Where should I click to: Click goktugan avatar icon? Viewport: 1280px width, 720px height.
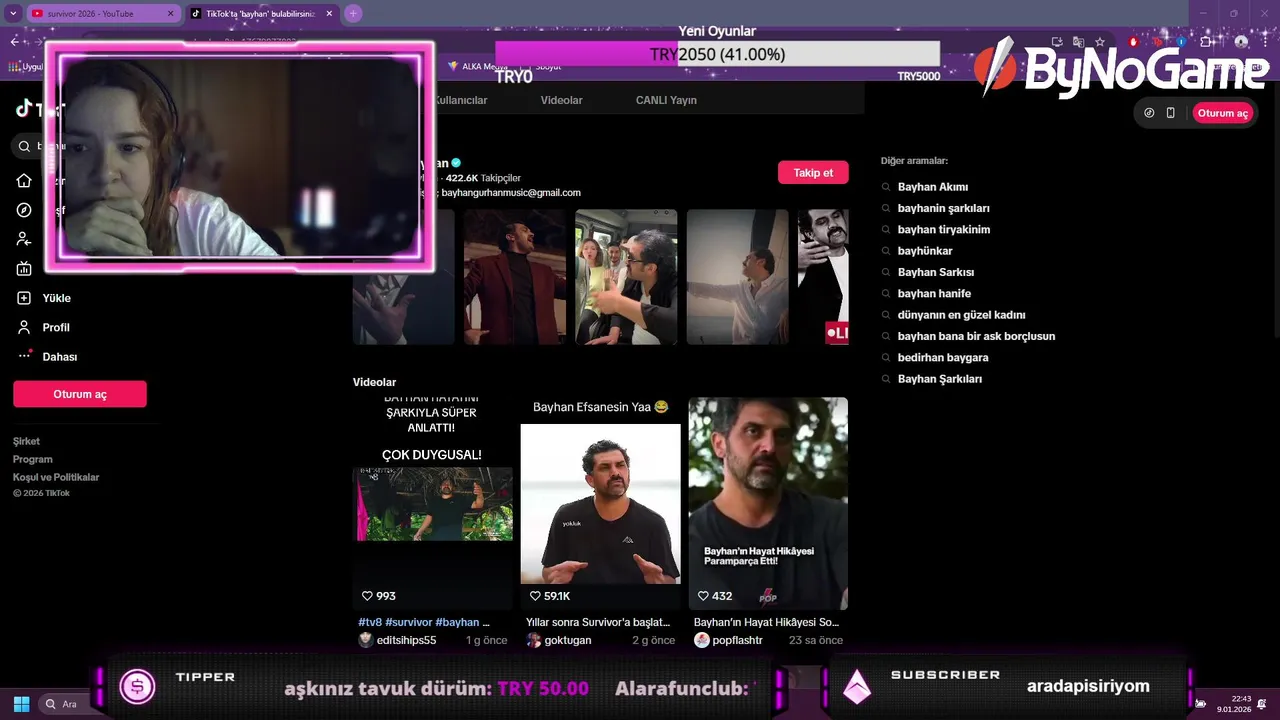tap(534, 640)
